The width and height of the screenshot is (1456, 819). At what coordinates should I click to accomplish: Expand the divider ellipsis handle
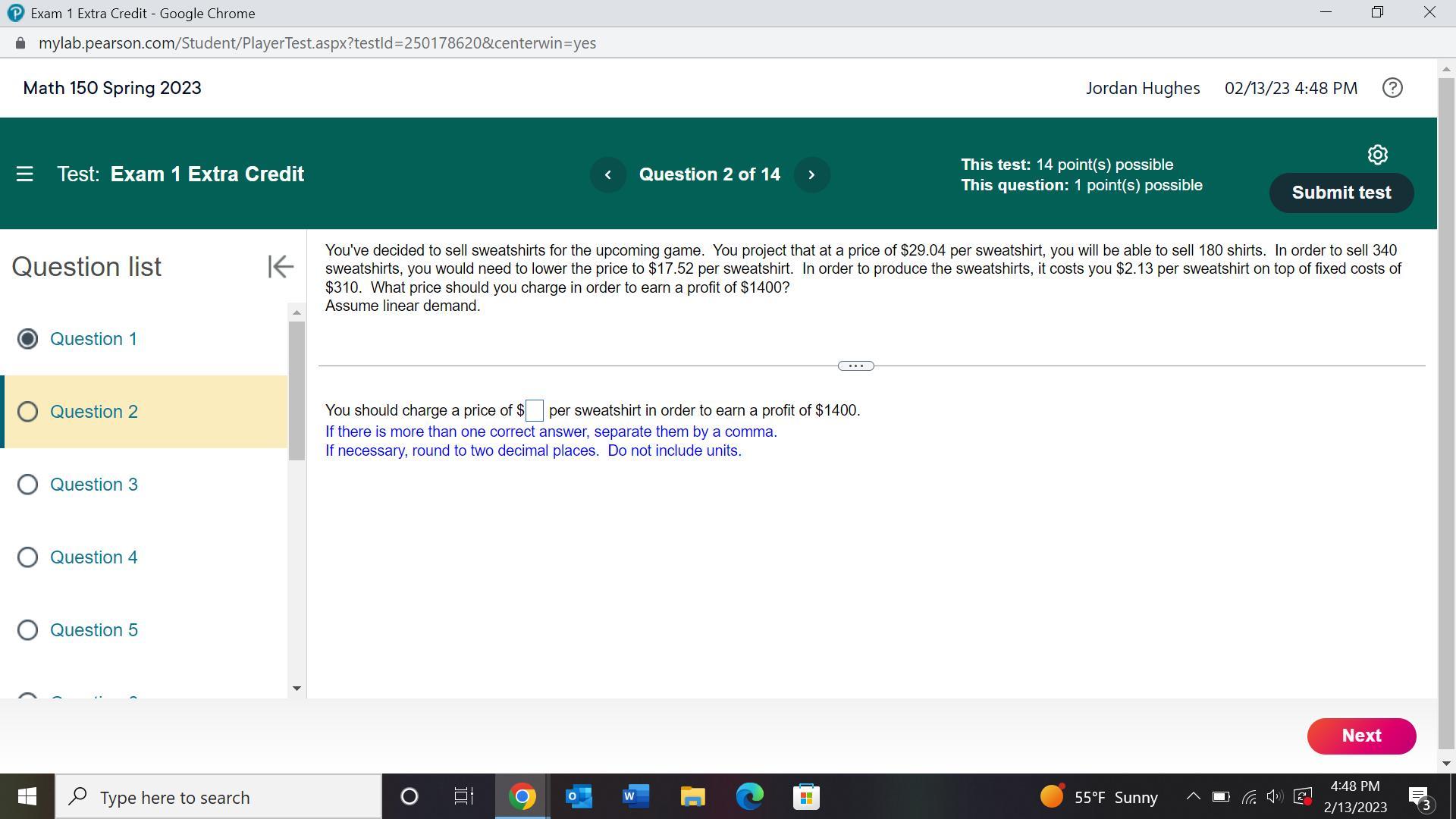point(855,366)
